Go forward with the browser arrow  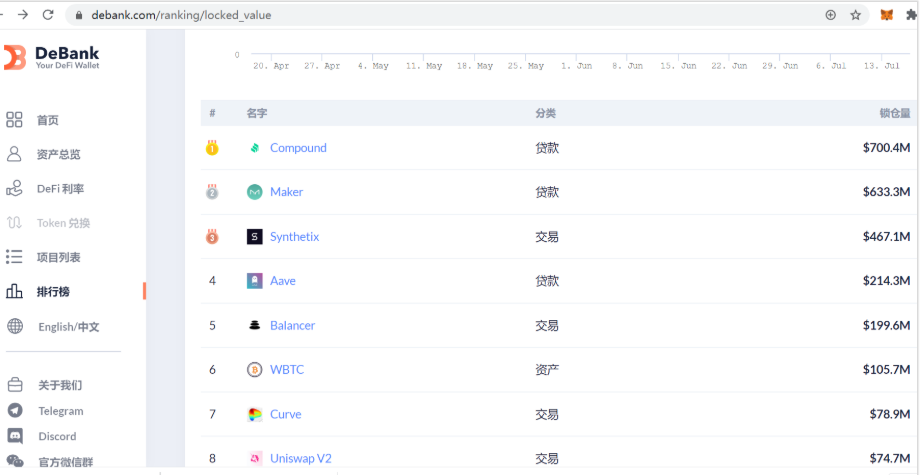pyautogui.click(x=22, y=15)
